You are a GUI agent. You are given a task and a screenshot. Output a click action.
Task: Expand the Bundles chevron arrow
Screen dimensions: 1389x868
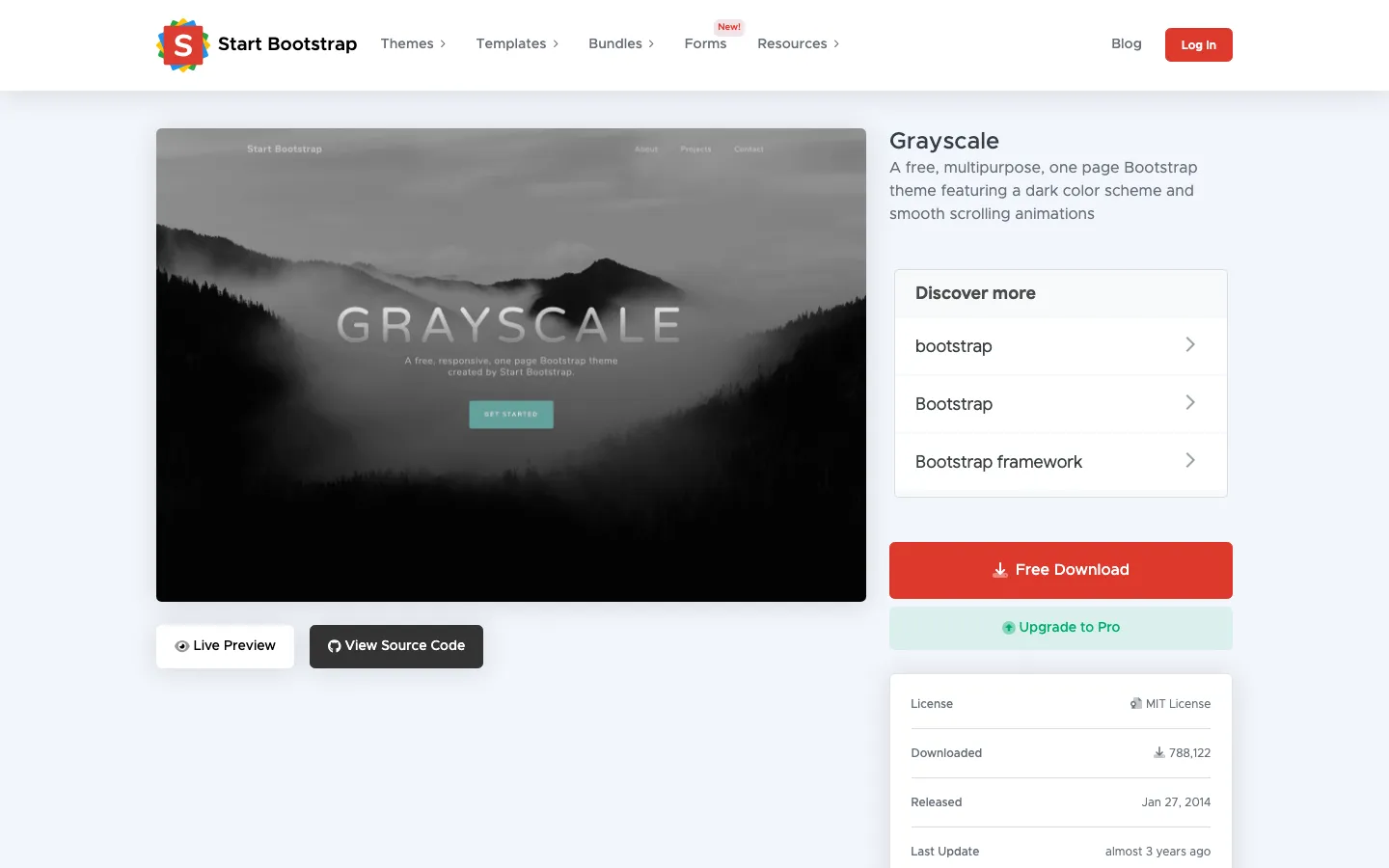tap(651, 44)
